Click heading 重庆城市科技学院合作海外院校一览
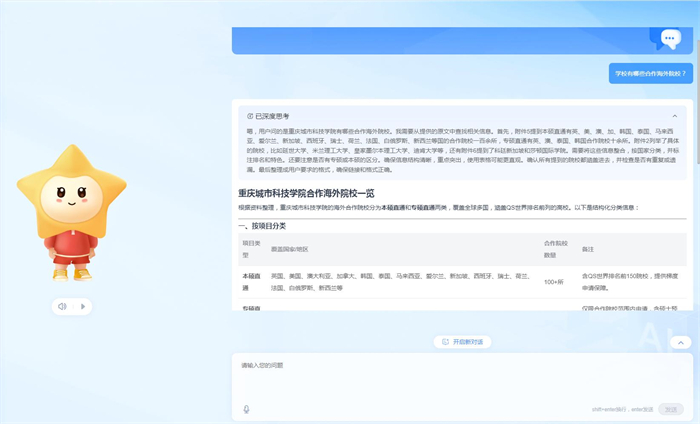The width and height of the screenshot is (700, 424). click(x=306, y=193)
